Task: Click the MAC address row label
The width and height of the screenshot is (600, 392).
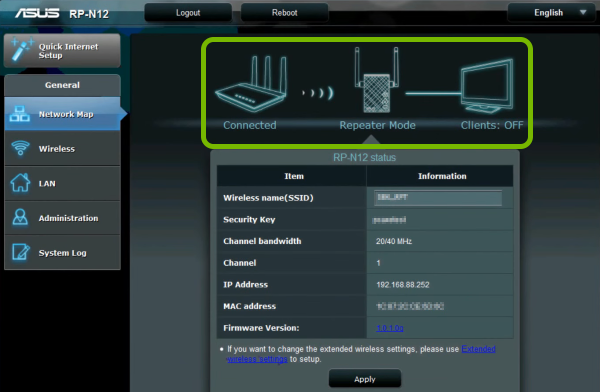Action: pos(249,306)
